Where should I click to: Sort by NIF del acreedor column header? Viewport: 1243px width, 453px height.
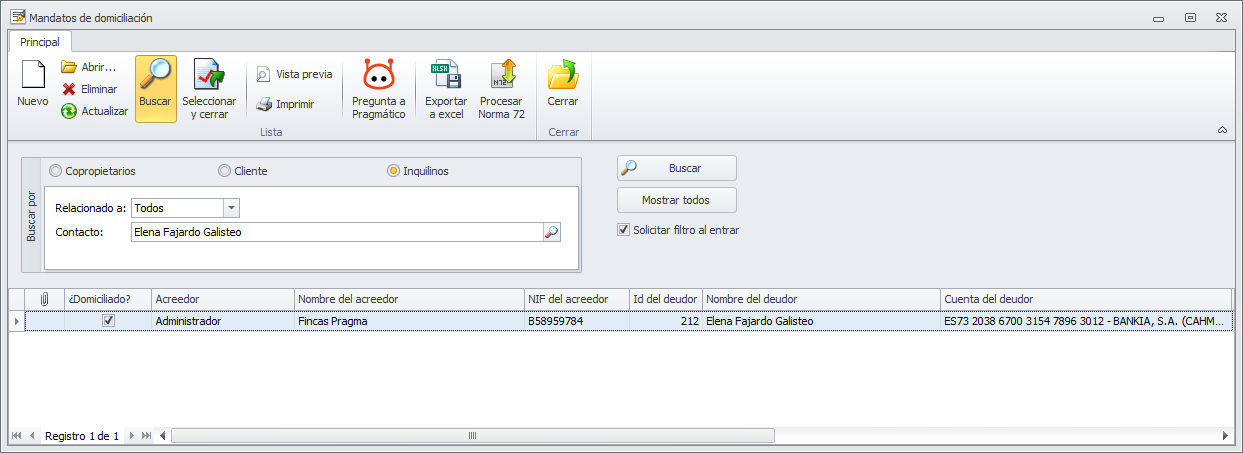click(576, 299)
